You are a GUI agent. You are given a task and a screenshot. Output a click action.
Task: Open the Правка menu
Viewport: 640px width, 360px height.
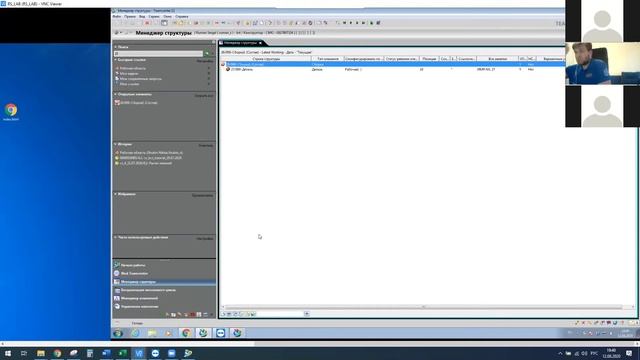coord(130,17)
